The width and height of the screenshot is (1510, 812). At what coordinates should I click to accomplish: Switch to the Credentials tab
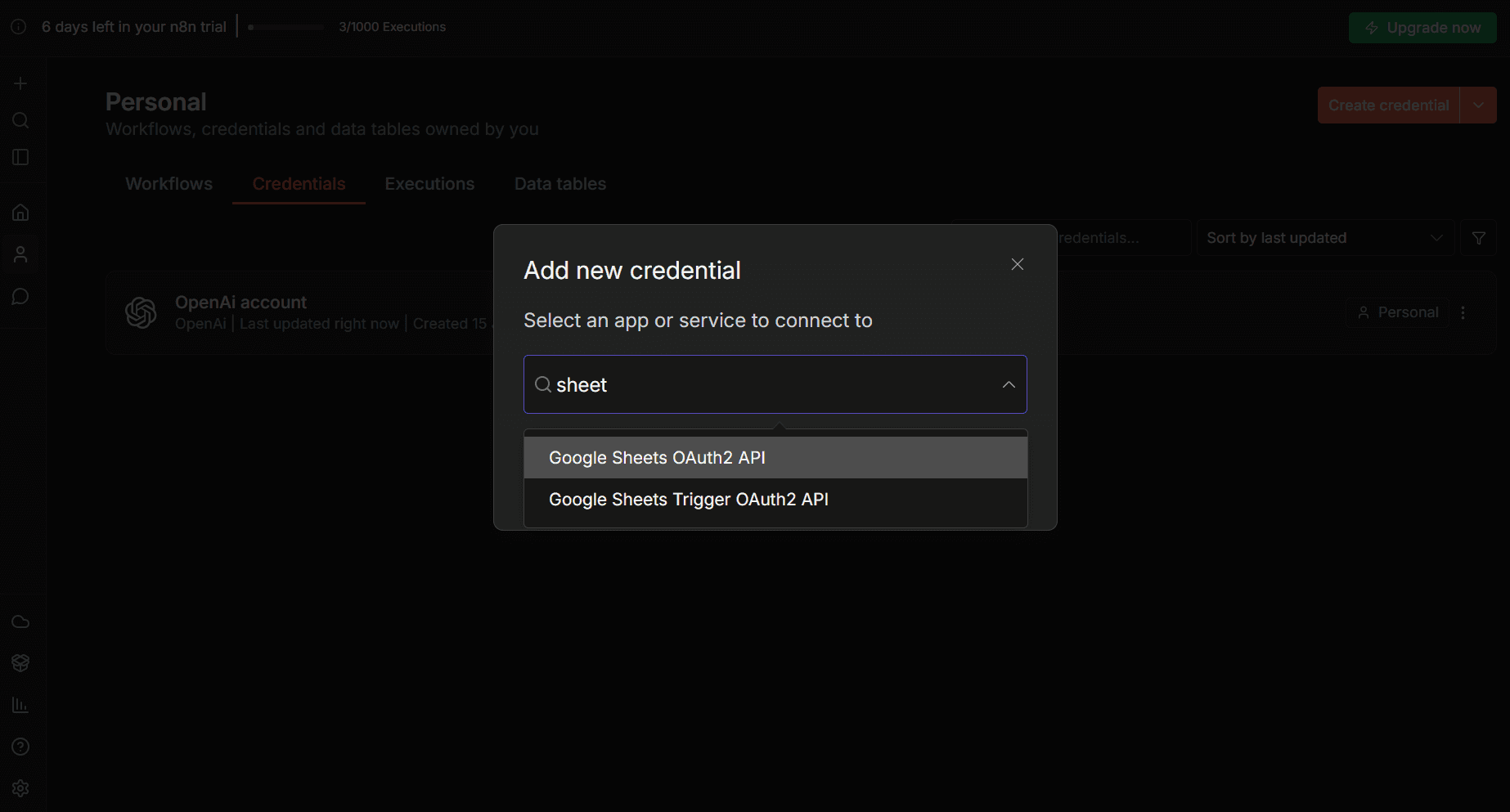(x=299, y=184)
